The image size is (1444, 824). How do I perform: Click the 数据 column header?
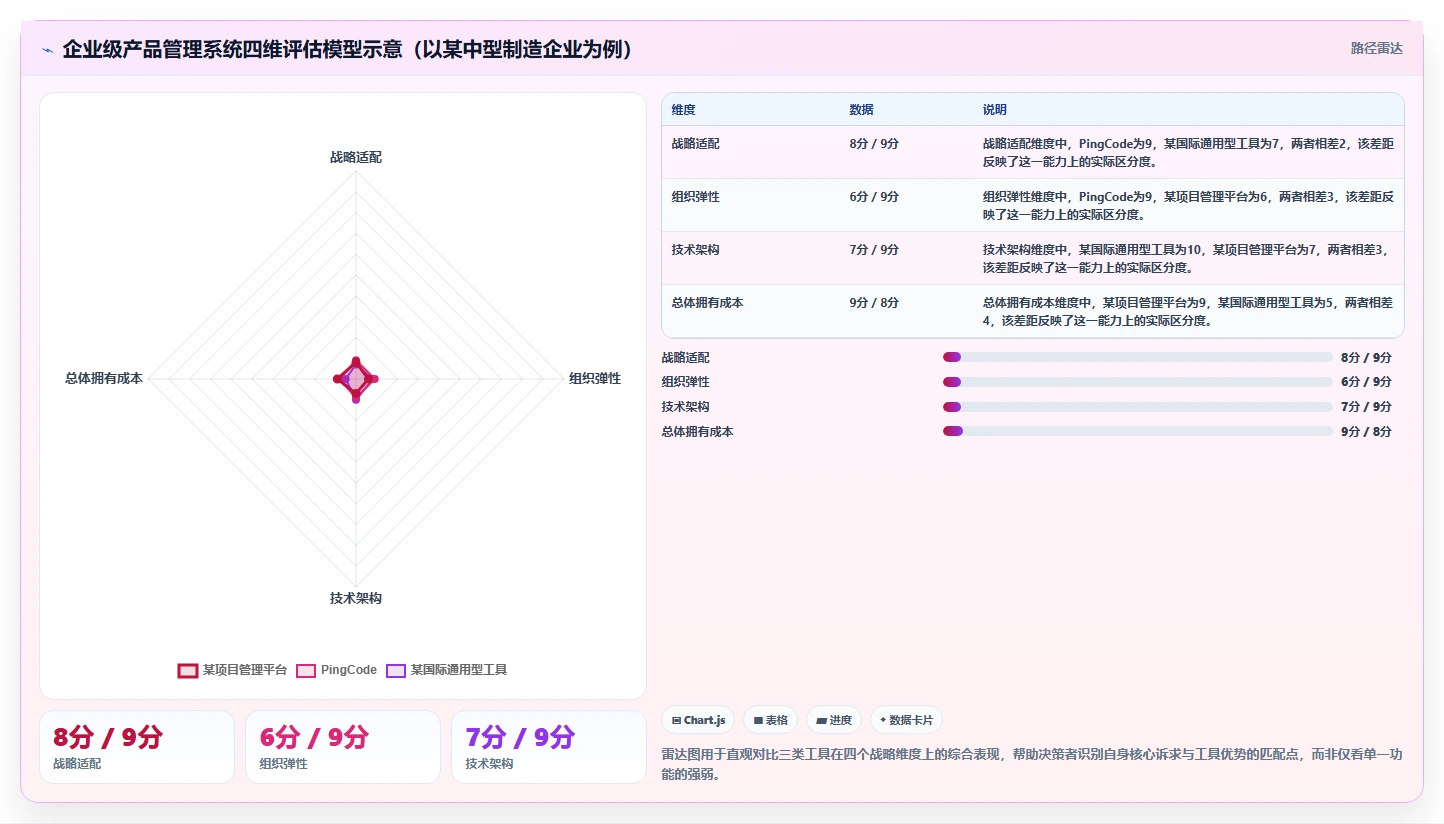[861, 110]
